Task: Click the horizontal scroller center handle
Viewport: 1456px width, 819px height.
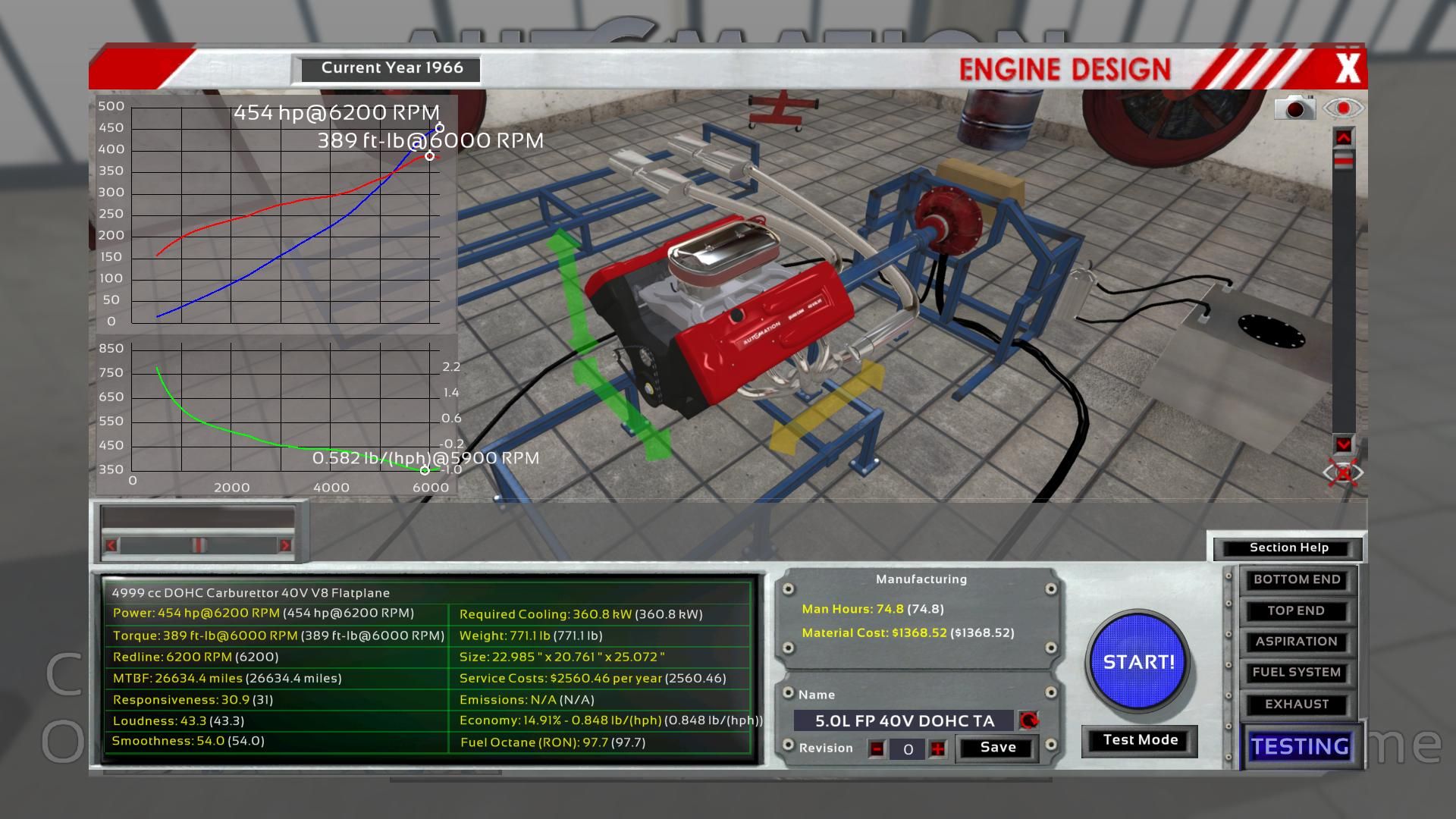Action: pyautogui.click(x=198, y=545)
